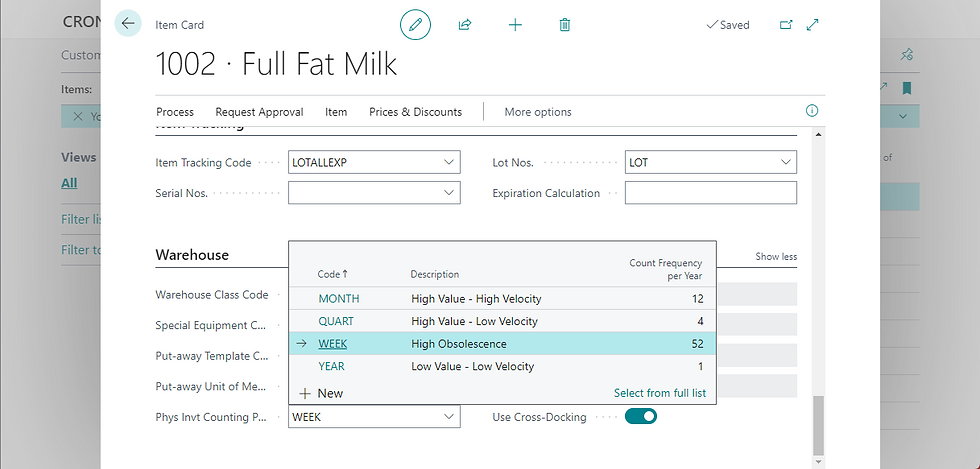Collapse Phys Invt Counting Period dropdown

click(x=449, y=416)
